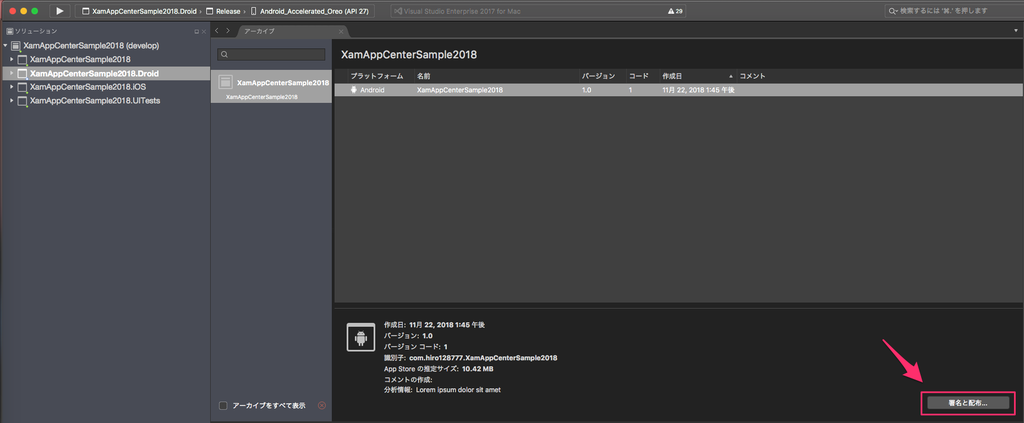Open the Android_Accelerated_Oreo device selector
The height and width of the screenshot is (423, 1024).
pos(310,11)
